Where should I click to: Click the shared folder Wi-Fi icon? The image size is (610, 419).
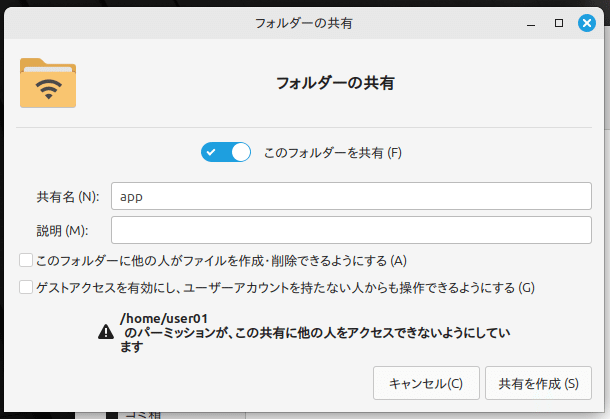48,83
